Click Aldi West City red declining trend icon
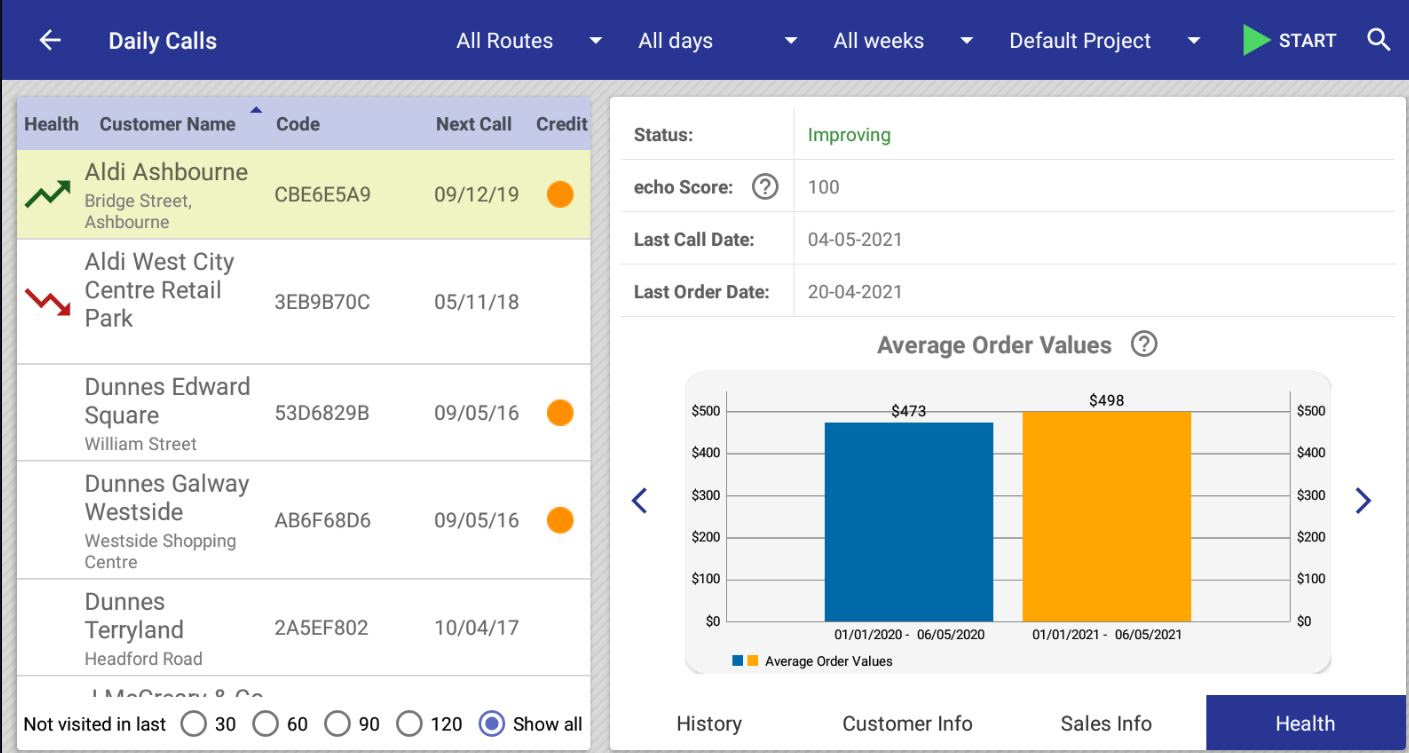 pyautogui.click(x=47, y=301)
